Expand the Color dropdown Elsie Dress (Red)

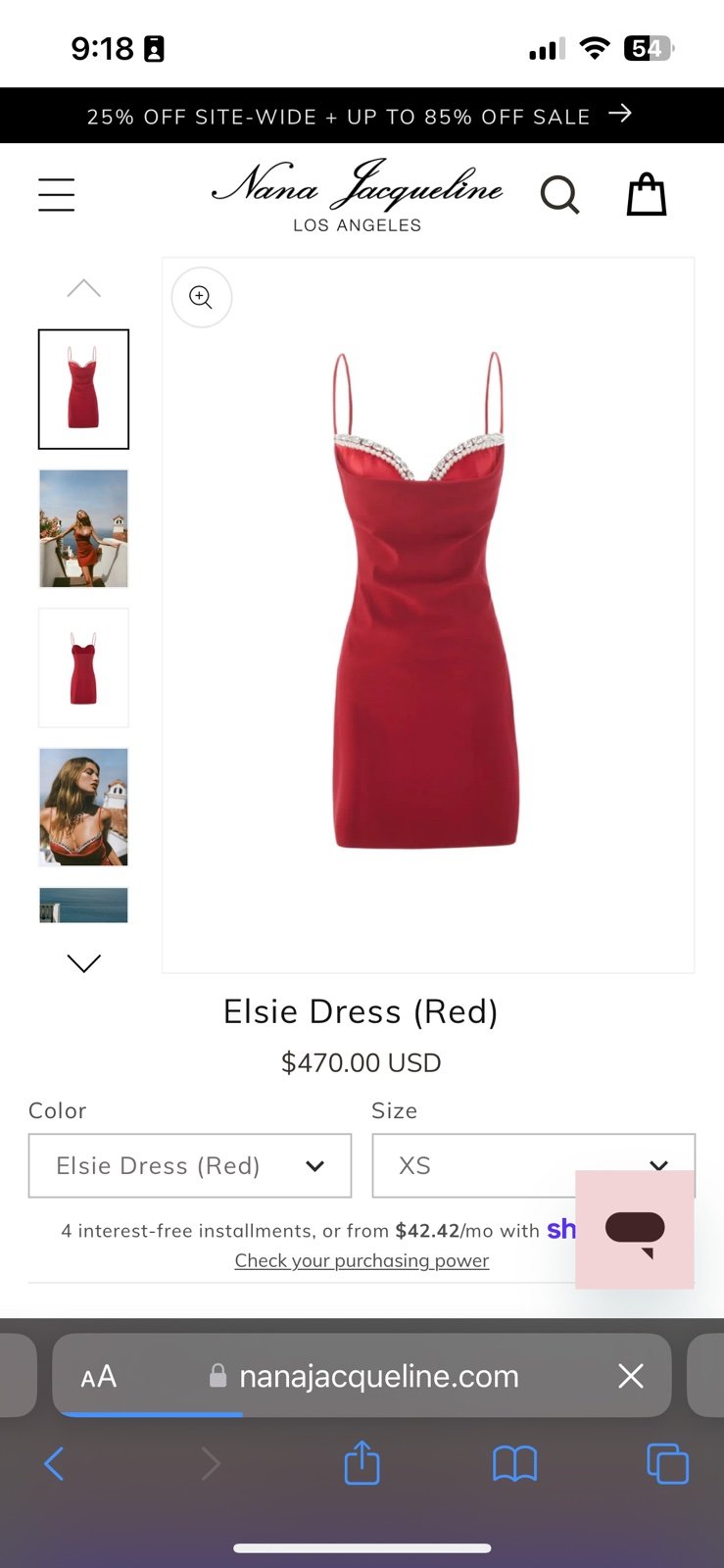click(190, 1165)
